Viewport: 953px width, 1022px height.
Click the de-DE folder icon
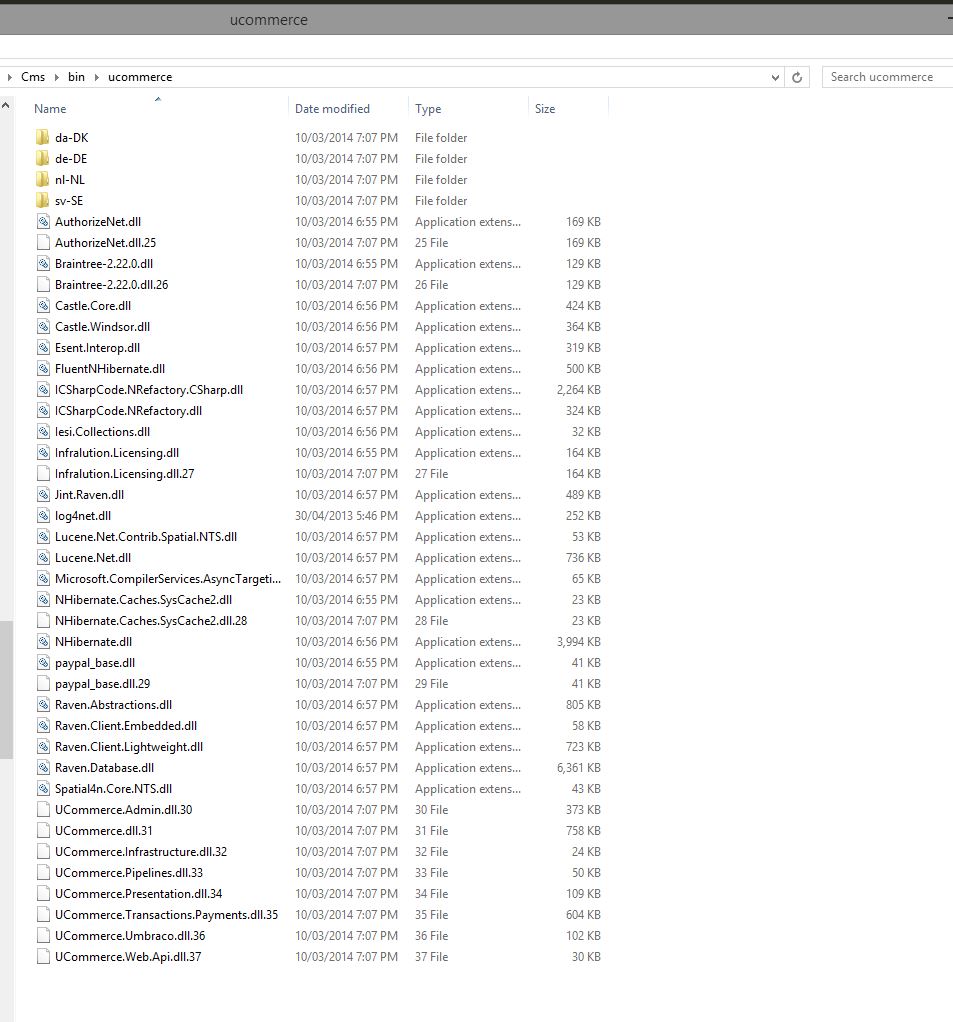point(42,158)
